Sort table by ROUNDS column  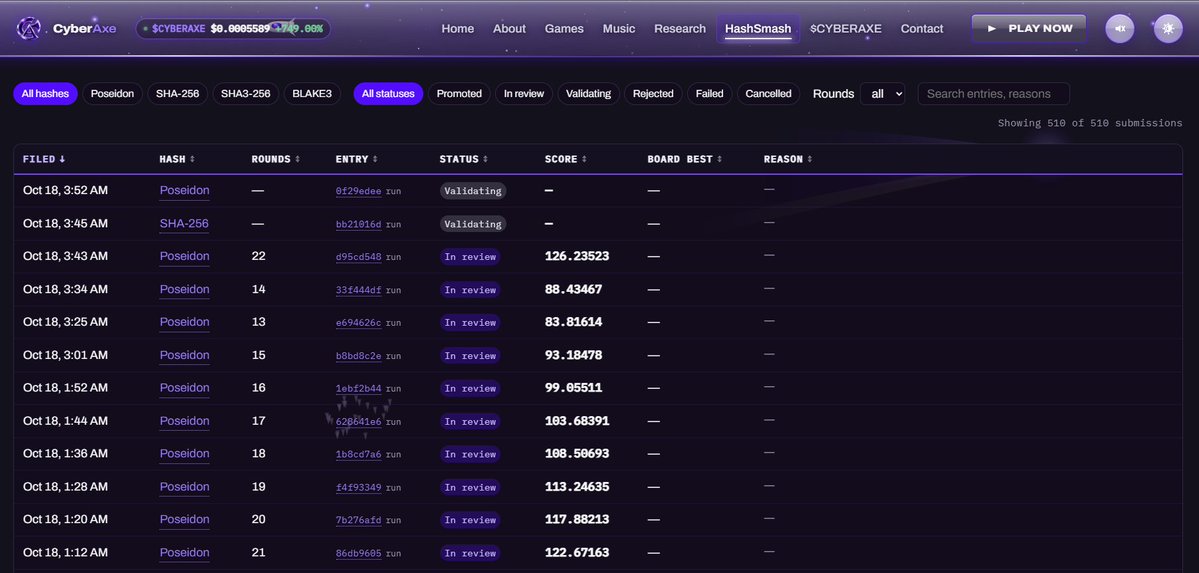point(275,159)
